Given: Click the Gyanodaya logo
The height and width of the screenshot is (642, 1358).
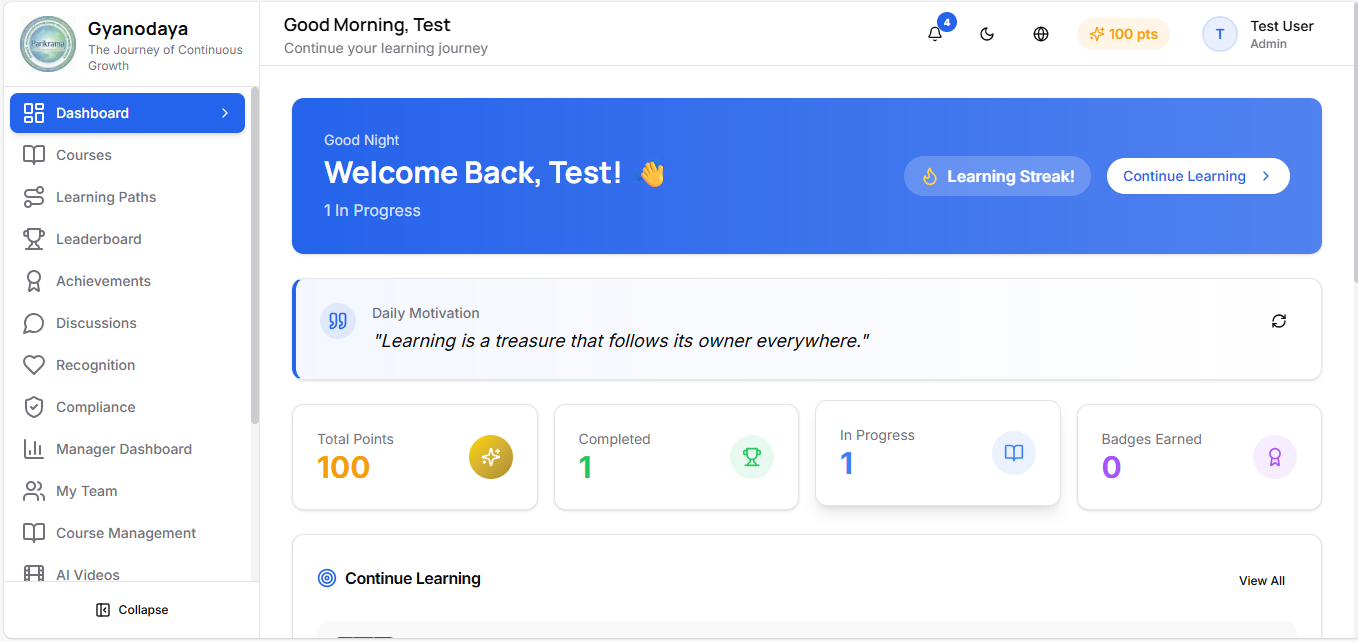Looking at the screenshot, I should [48, 44].
